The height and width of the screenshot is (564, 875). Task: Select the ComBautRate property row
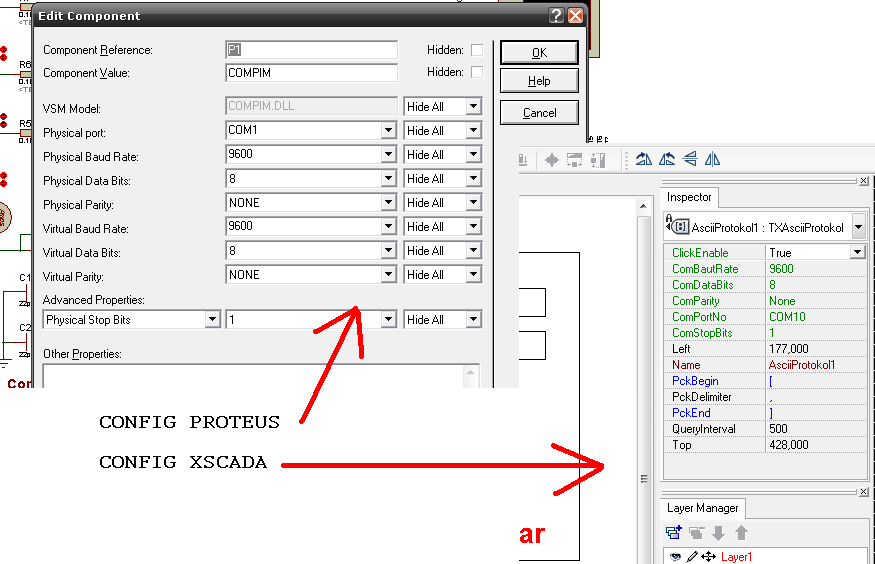tap(765, 269)
